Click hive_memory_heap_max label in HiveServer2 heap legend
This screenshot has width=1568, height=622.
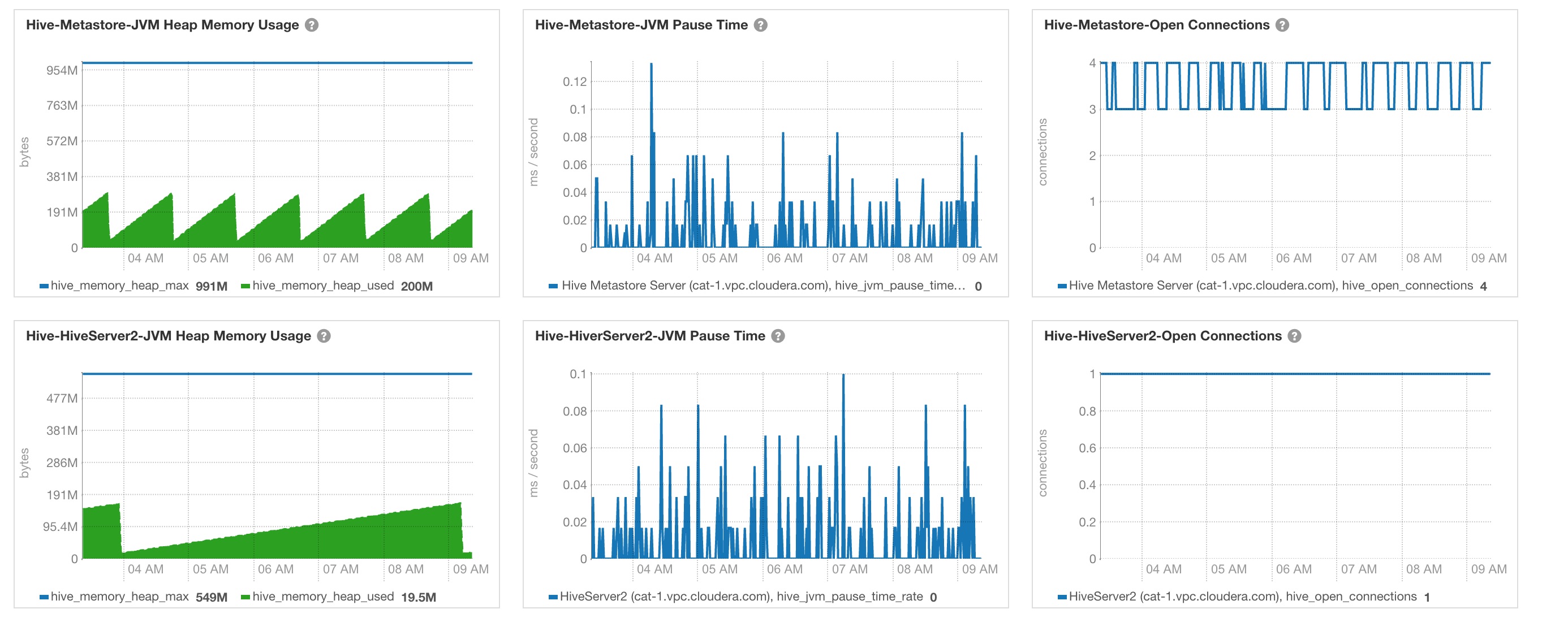coord(119,597)
